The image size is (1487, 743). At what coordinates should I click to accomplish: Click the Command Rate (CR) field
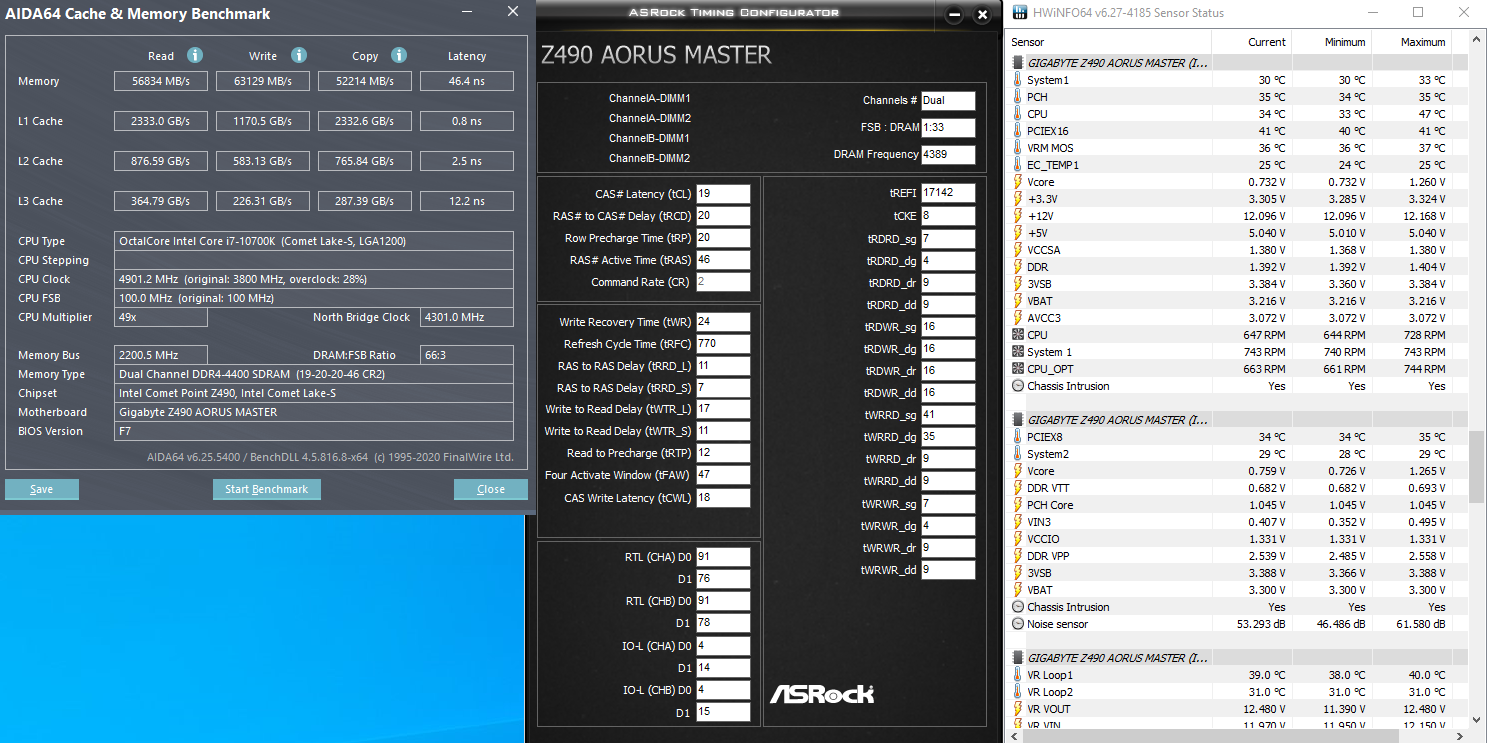tap(723, 282)
